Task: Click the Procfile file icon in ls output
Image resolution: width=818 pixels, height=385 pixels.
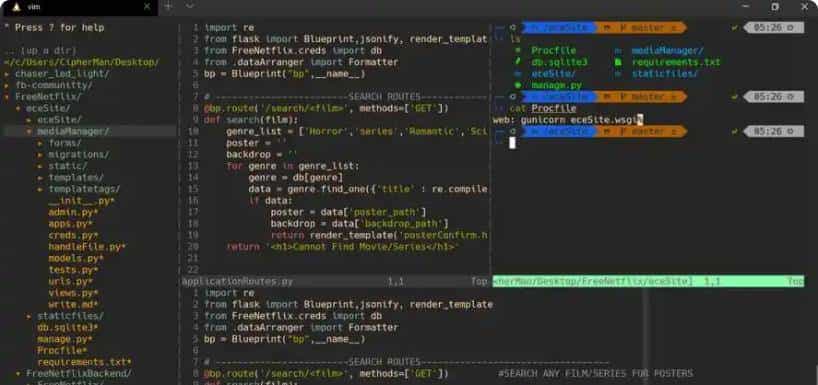Action: tap(518, 51)
